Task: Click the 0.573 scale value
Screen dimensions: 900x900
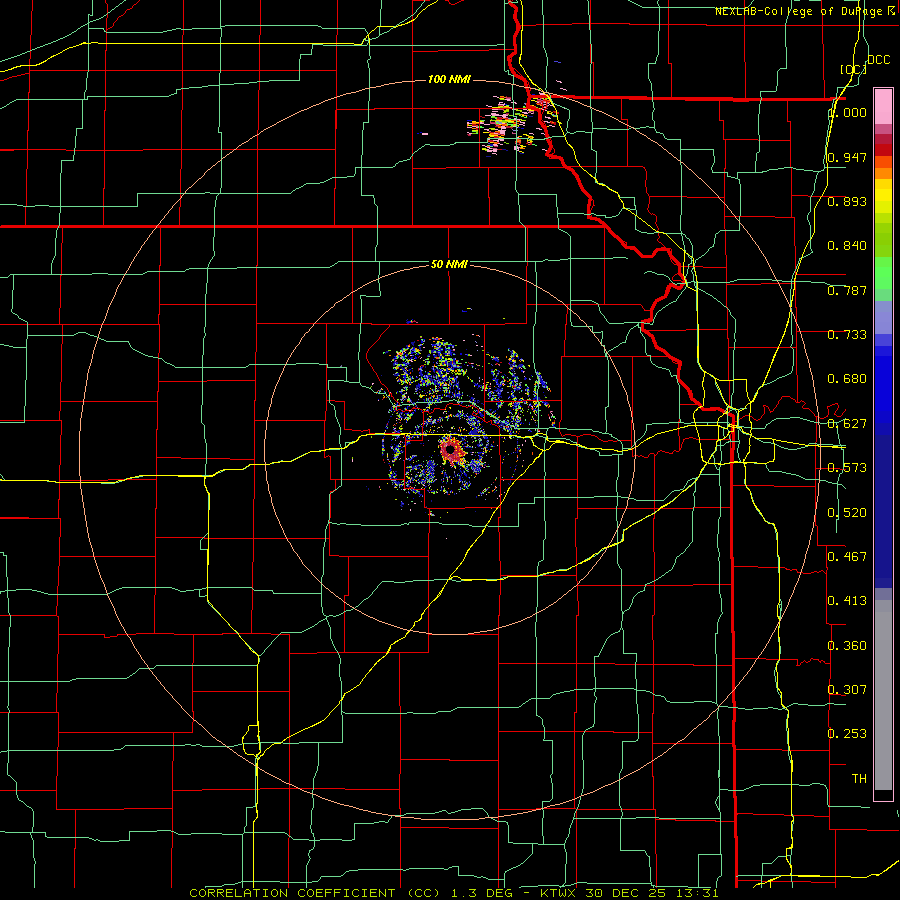Action: coord(847,468)
